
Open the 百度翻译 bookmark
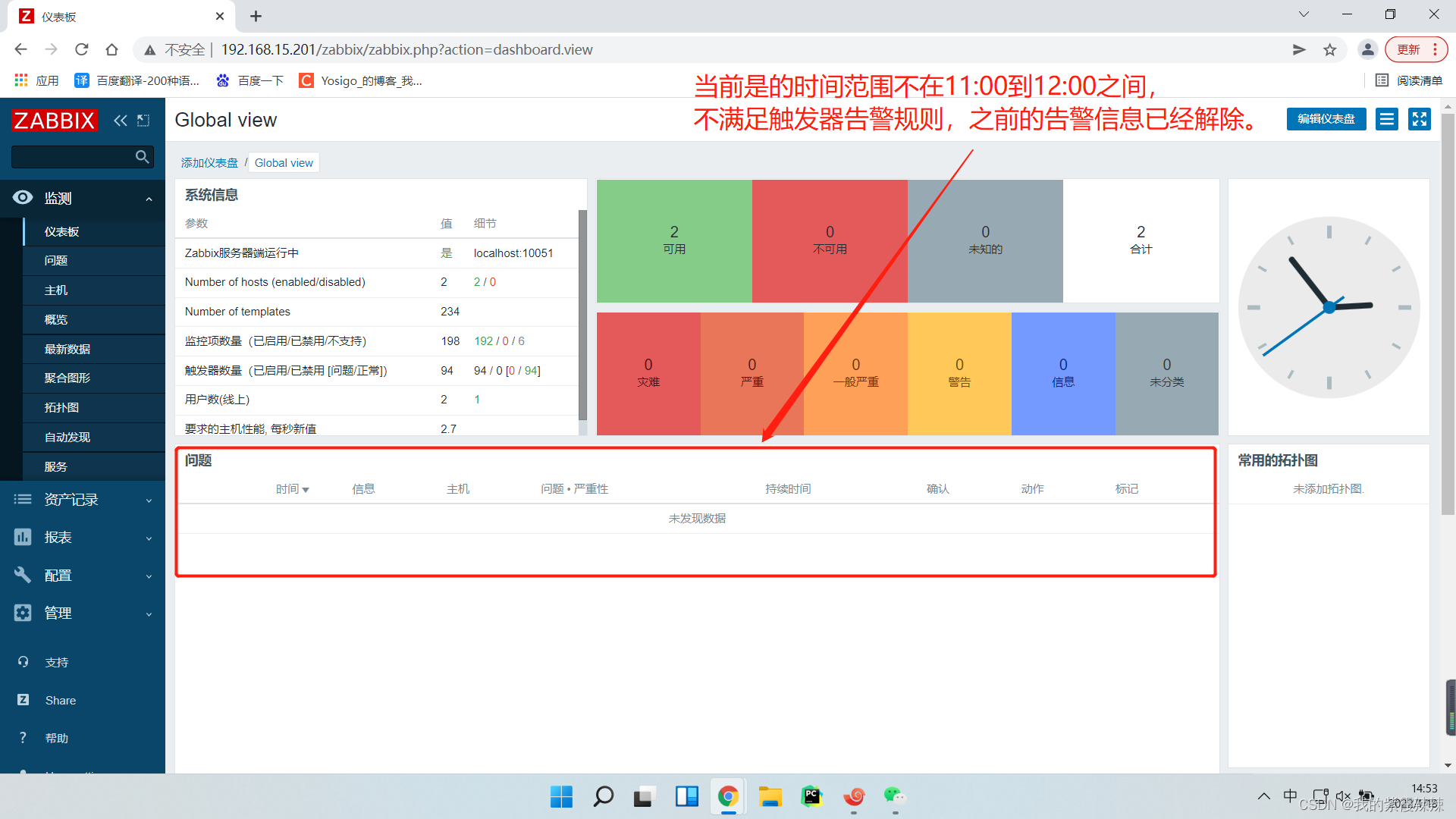pos(137,80)
